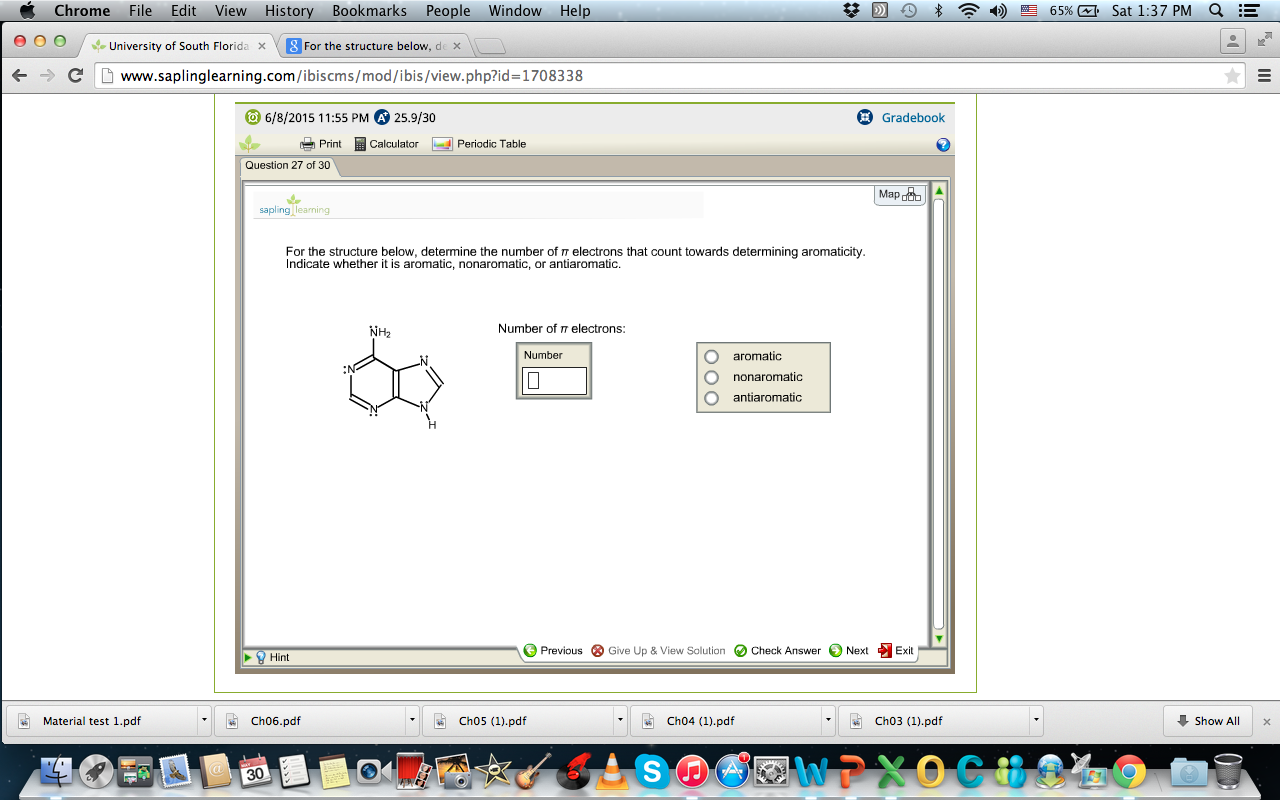Click the Hint lightbulb icon
Screen dimensions: 1280x800
coord(262,657)
